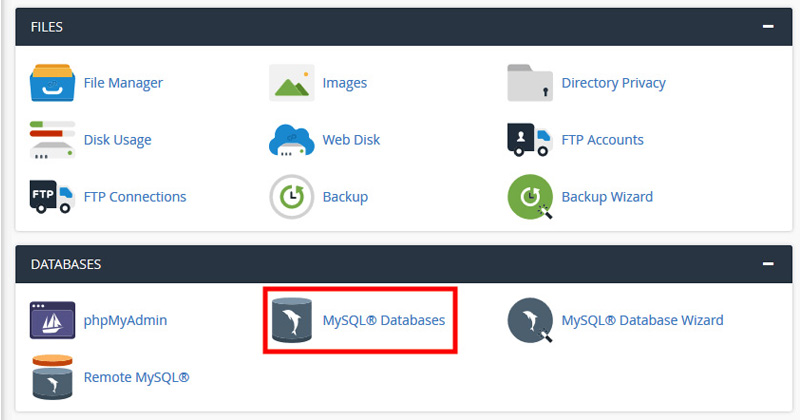Open the FTP Connections truck icon
Viewport: 800px width, 420px height.
click(52, 196)
